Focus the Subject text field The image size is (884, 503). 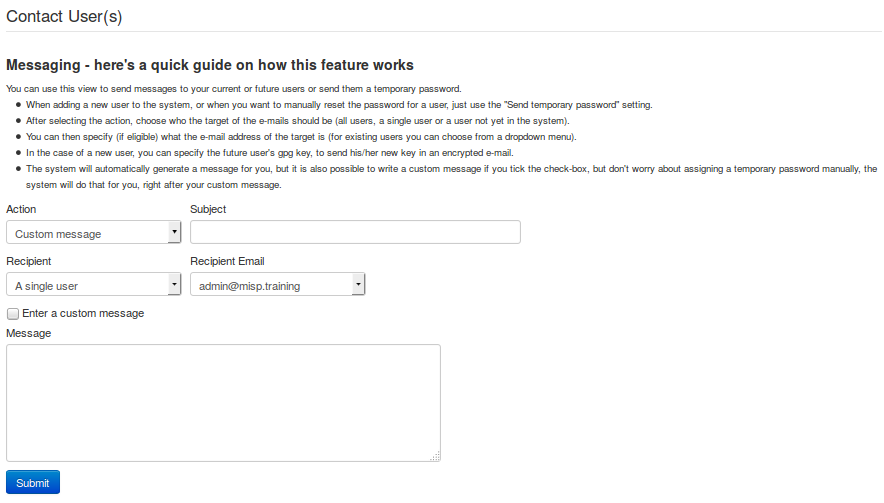click(x=355, y=233)
